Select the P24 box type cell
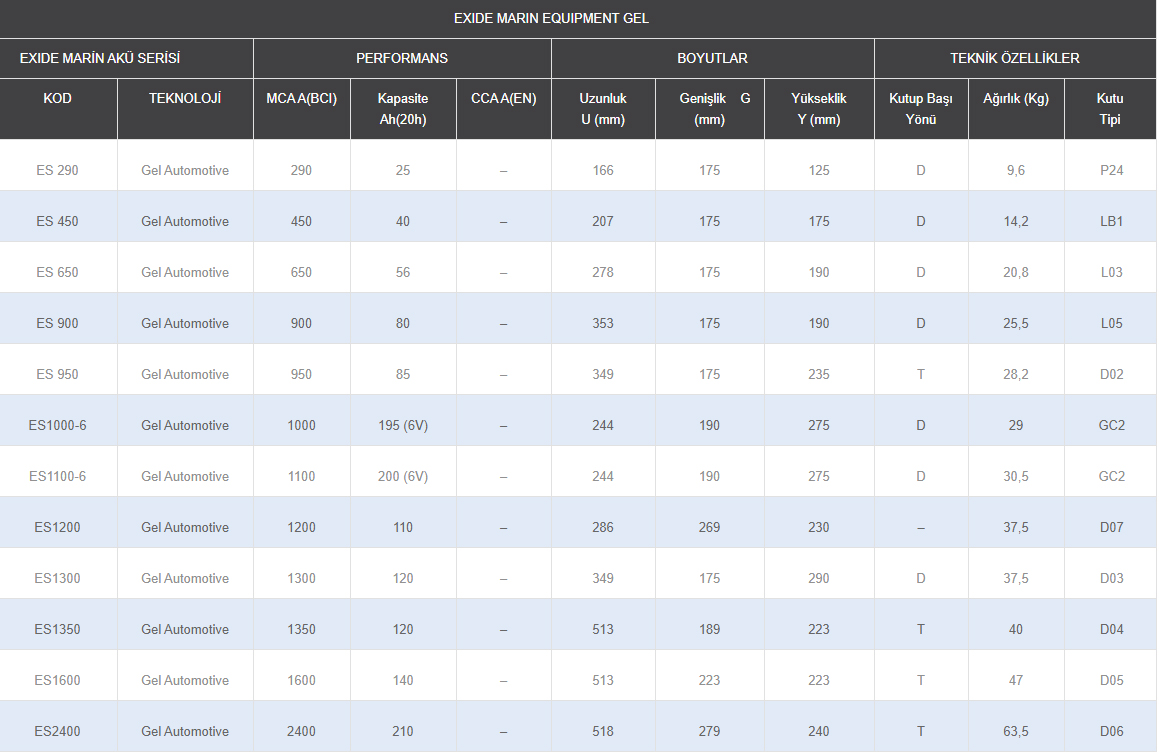1159x755 pixels. click(x=1112, y=170)
